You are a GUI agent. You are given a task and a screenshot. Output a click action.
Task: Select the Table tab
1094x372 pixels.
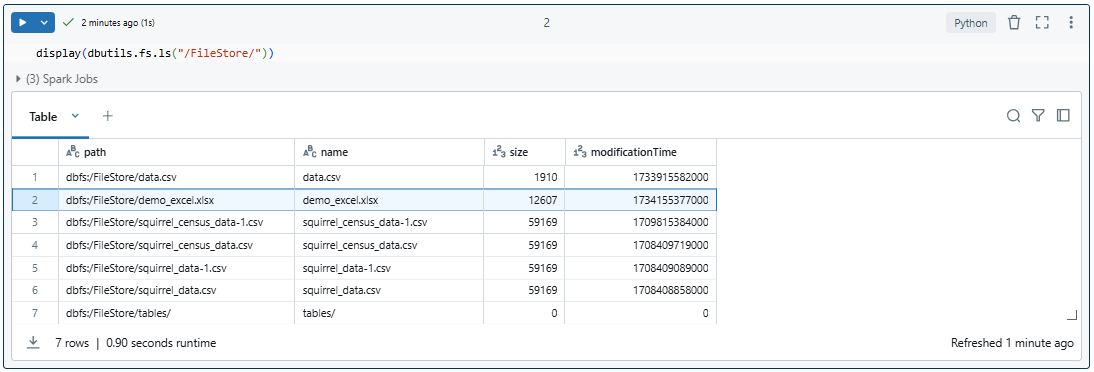tap(43, 117)
